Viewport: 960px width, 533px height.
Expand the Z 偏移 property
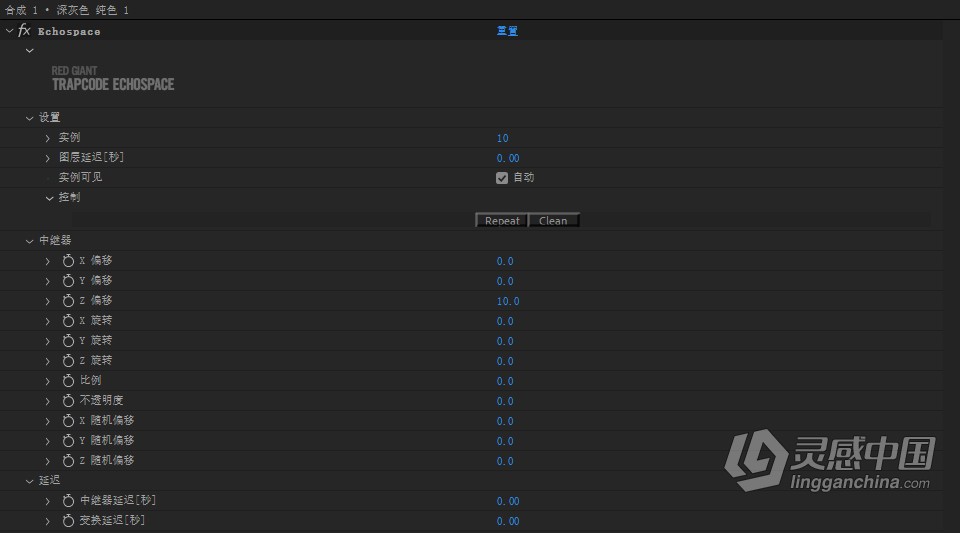click(48, 301)
